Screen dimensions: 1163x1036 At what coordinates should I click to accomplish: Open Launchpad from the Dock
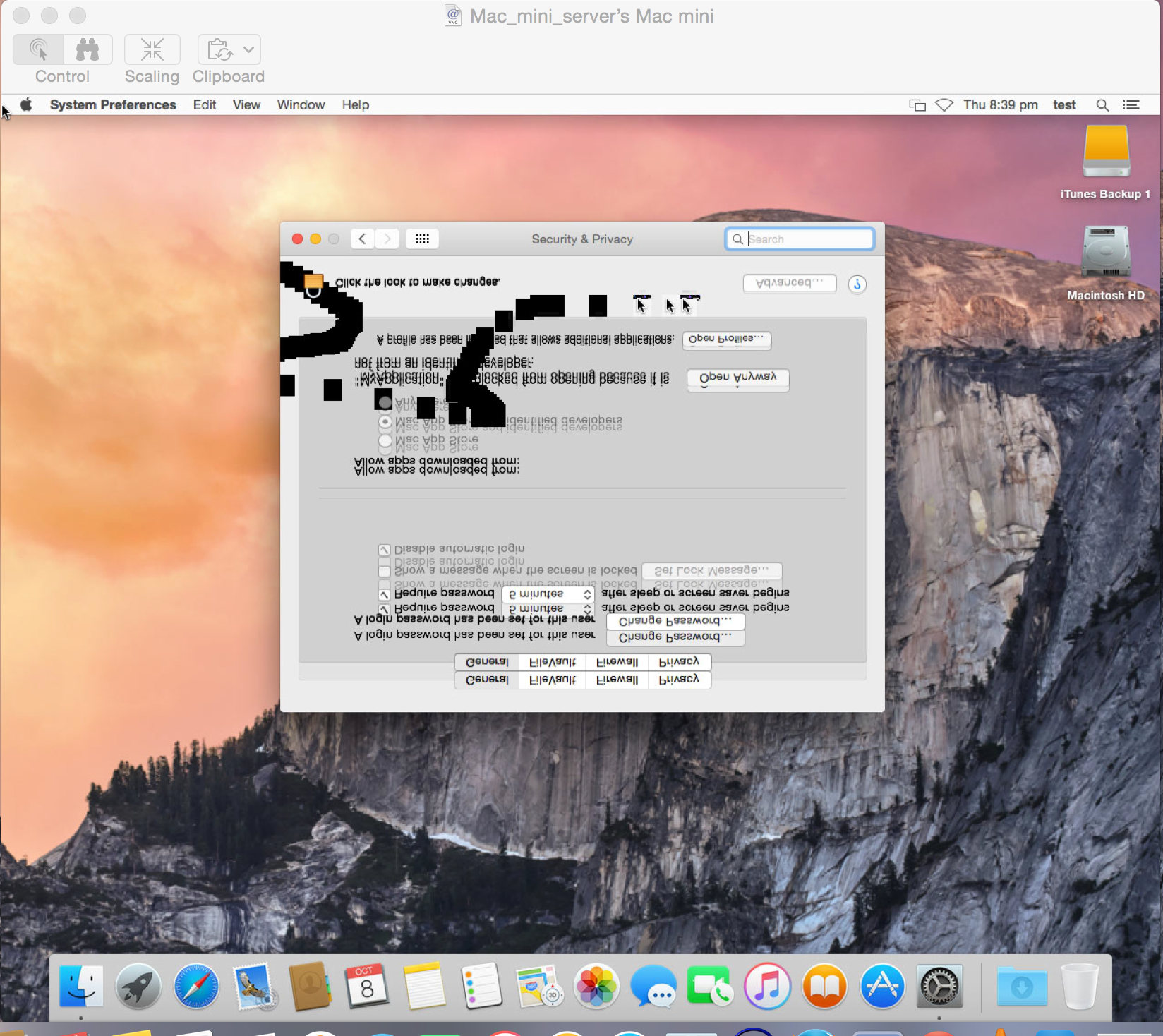(x=138, y=986)
